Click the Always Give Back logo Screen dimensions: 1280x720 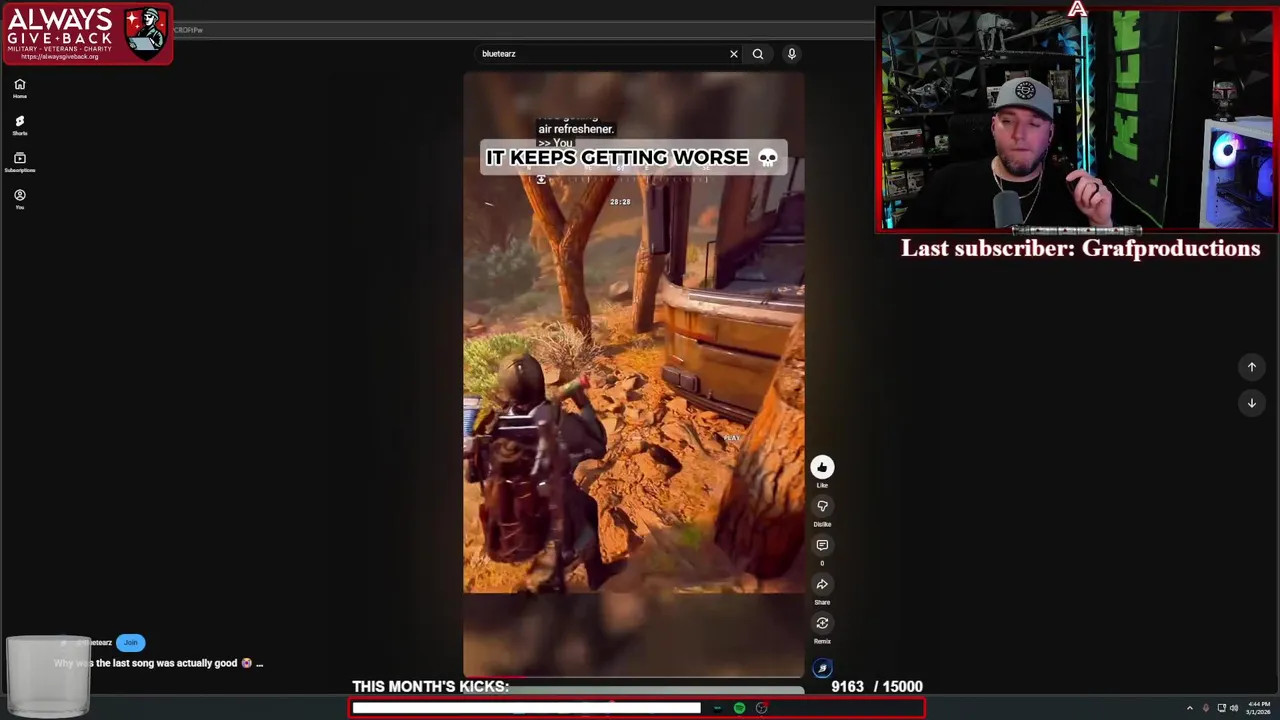tap(87, 34)
